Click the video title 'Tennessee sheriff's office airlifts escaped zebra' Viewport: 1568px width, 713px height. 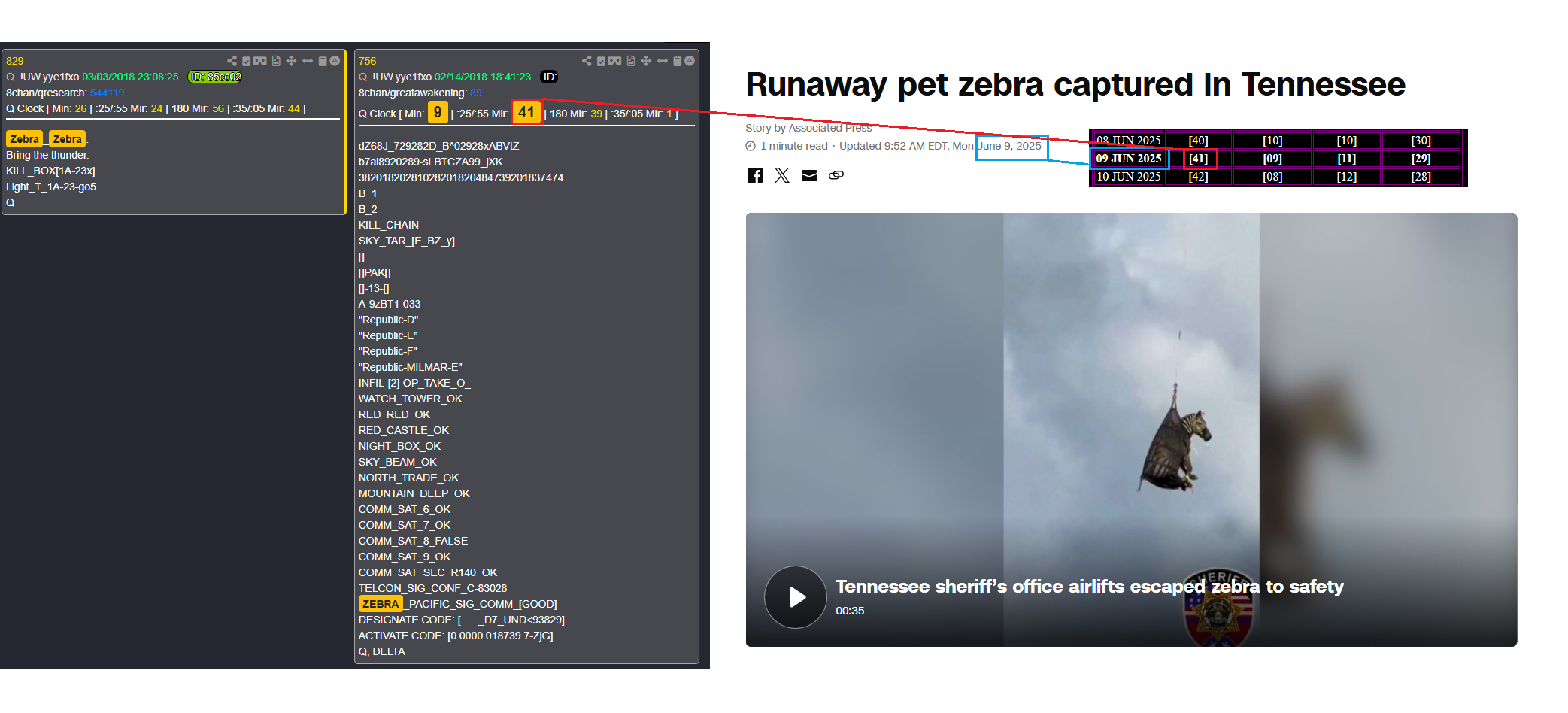(1090, 586)
